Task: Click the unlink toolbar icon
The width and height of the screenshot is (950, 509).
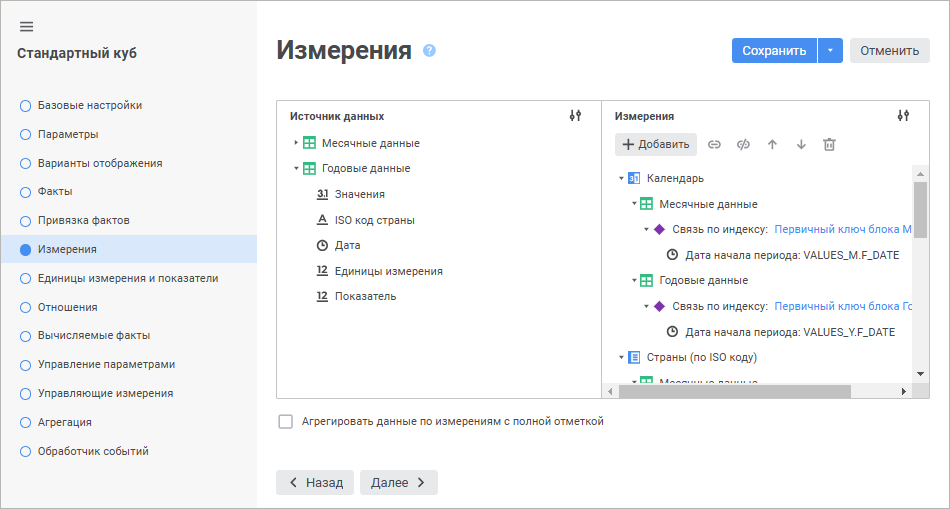Action: point(743,144)
